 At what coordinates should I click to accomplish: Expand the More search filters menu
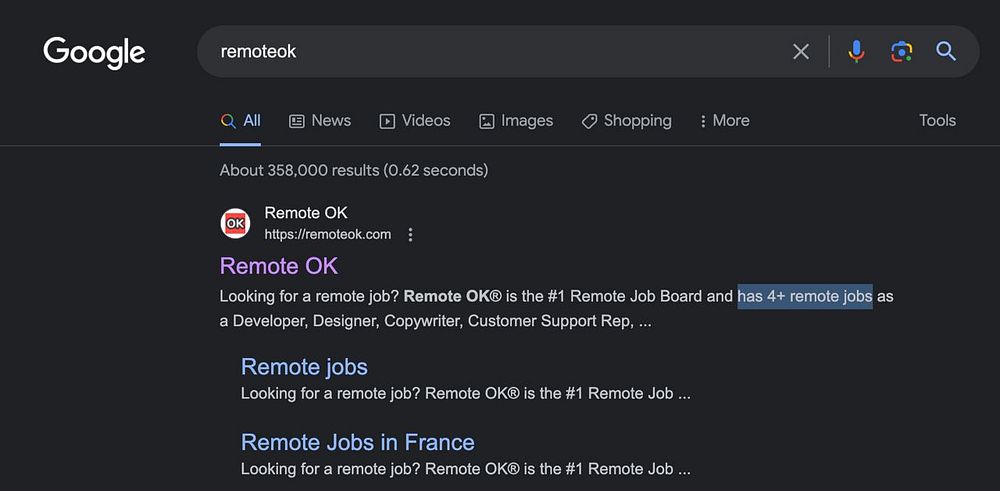(725, 121)
